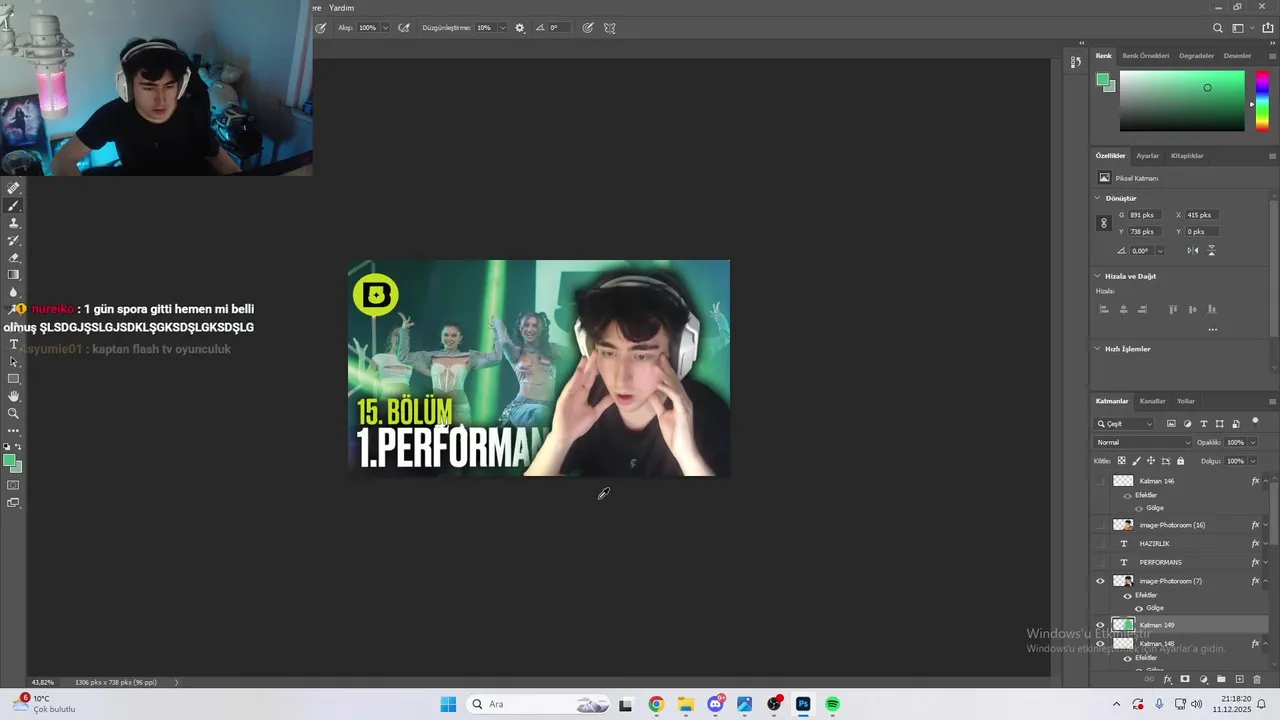Switch to the Renk Örnekleri tab
Viewport: 1280px width, 720px height.
[x=1145, y=56]
